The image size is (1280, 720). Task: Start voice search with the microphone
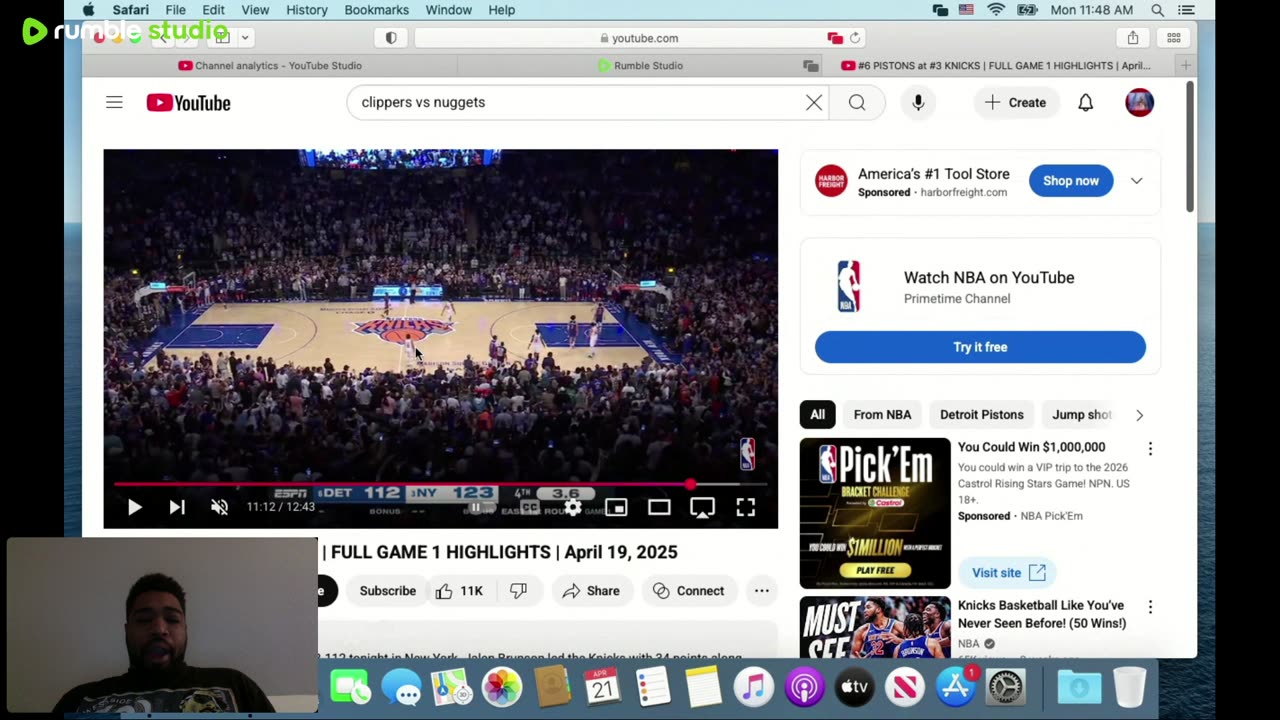[918, 102]
